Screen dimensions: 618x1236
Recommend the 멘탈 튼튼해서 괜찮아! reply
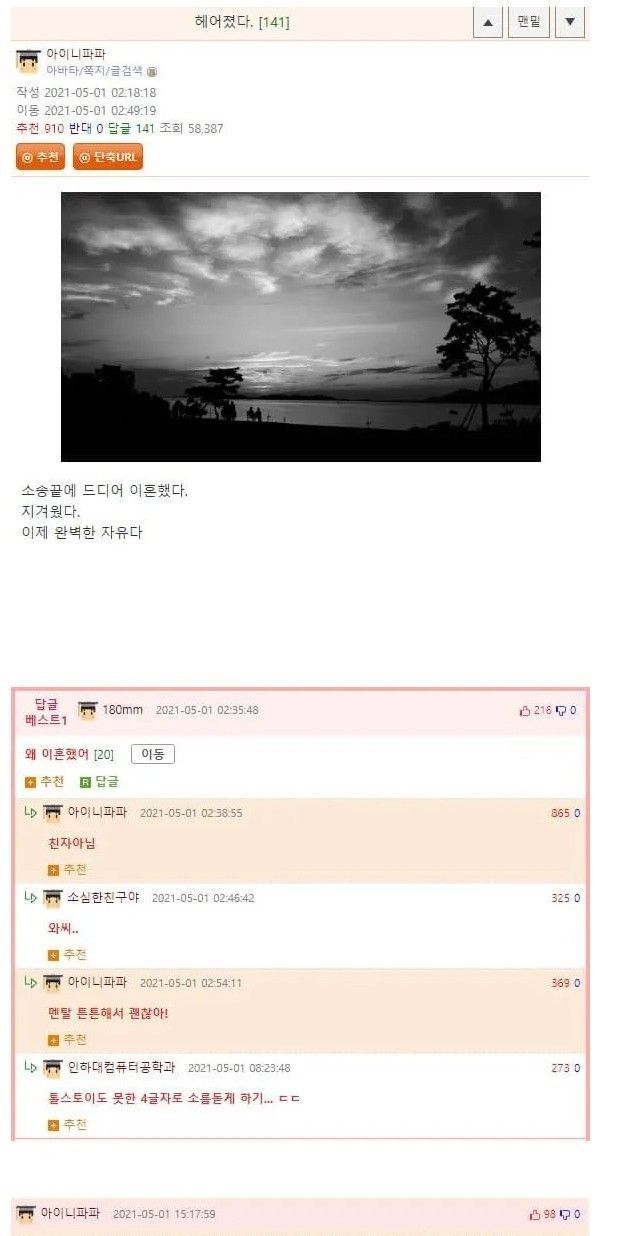pyautogui.click(x=68, y=1040)
